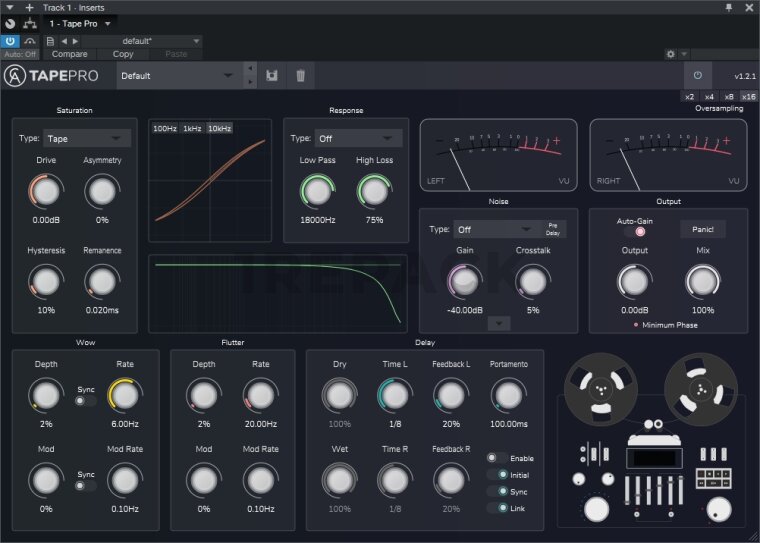Open the Noise Type dropdown

497,229
